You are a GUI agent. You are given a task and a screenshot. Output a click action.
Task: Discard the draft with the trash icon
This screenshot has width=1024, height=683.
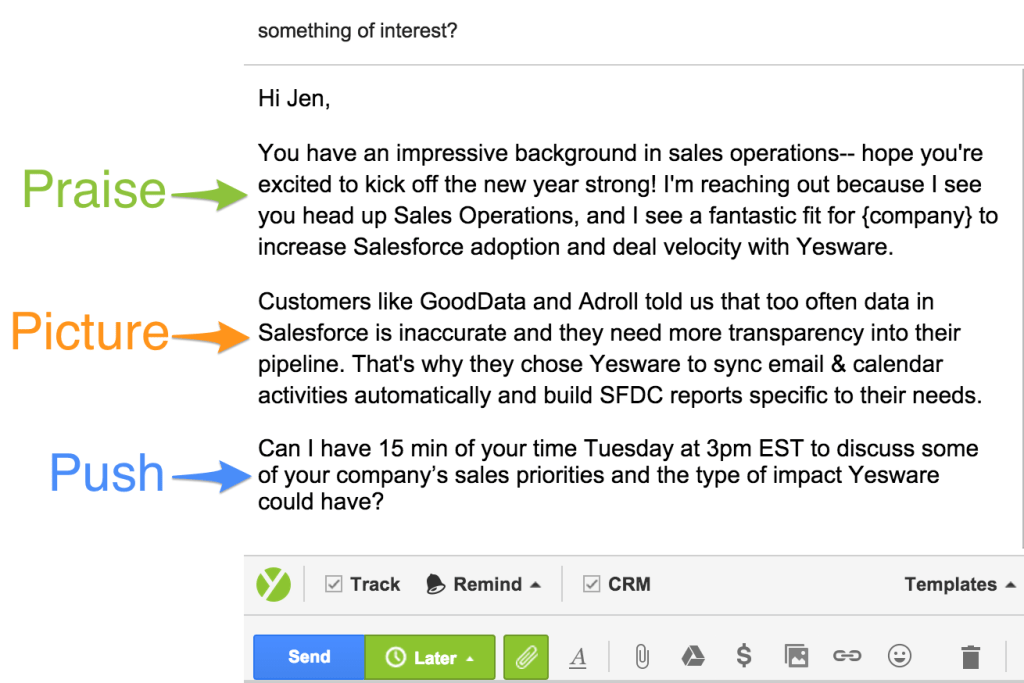(970, 657)
